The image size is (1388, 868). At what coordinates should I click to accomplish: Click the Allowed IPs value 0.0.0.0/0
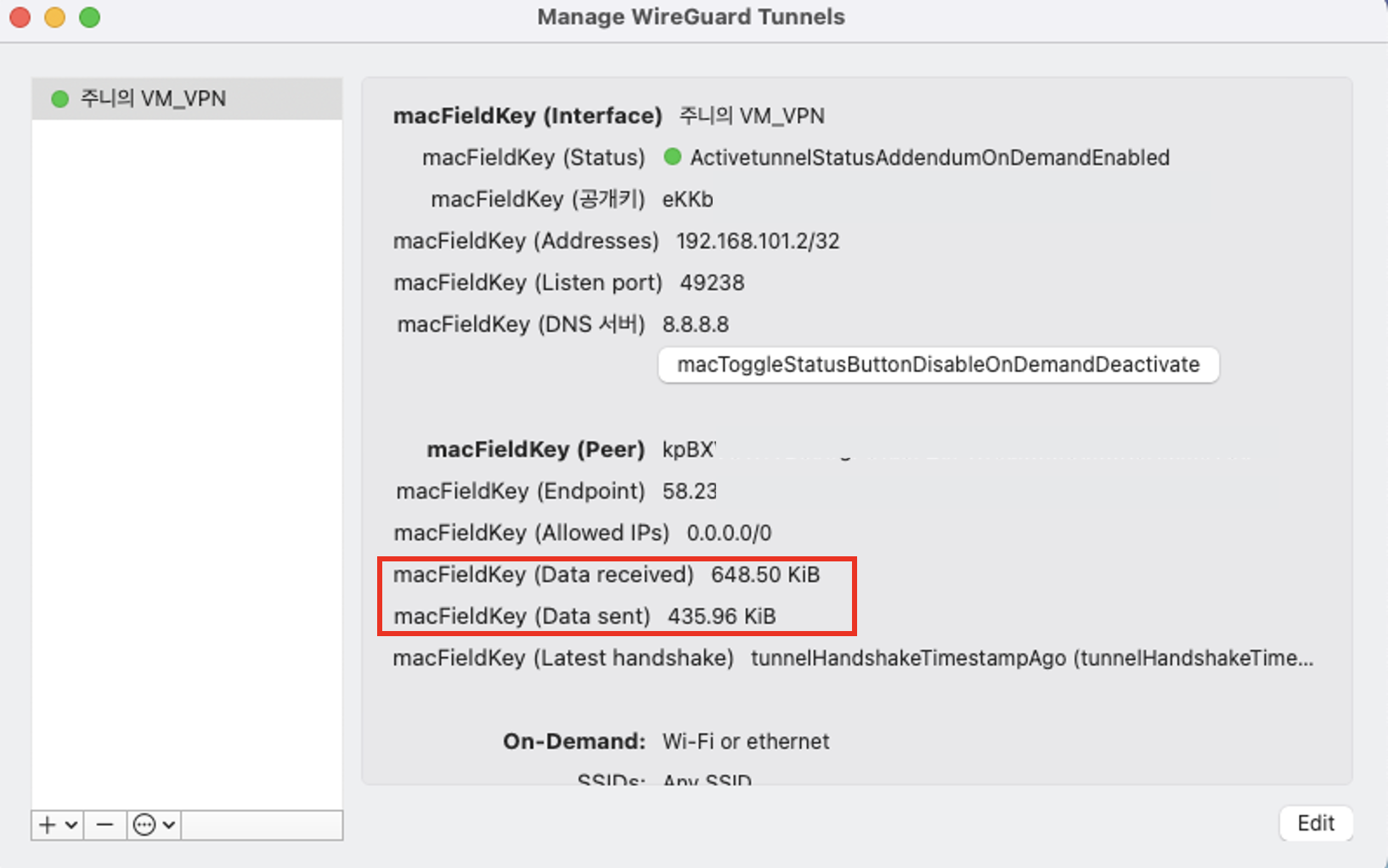tap(729, 533)
